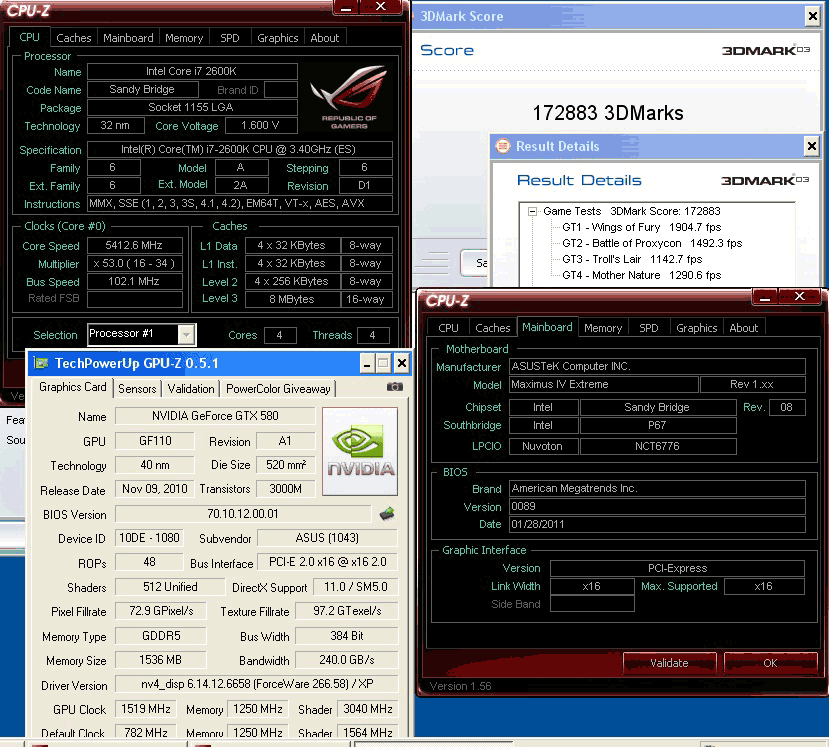This screenshot has height=747, width=829.
Task: Close the Result Details window
Action: click(x=811, y=147)
